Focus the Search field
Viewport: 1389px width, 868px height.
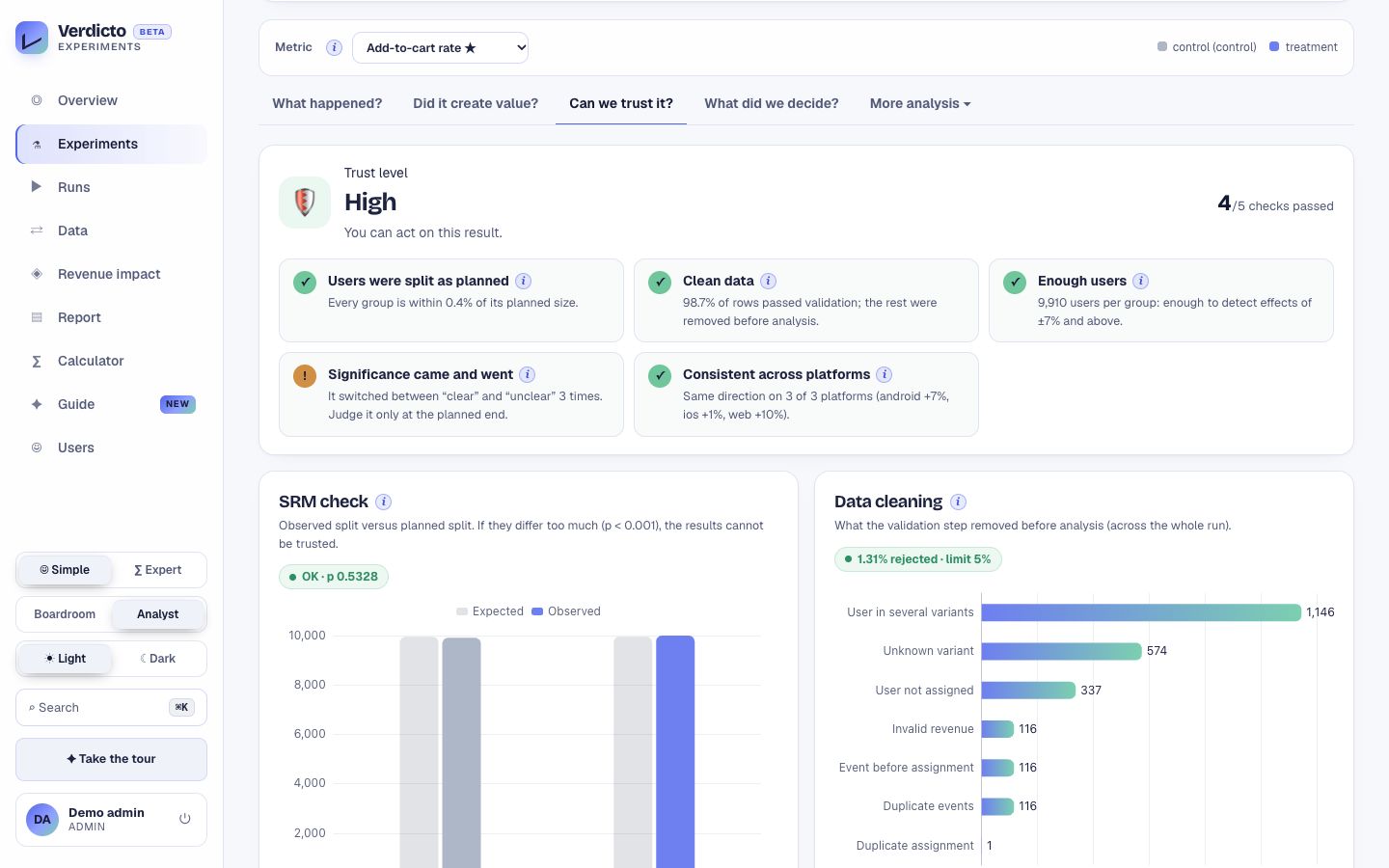[111, 708]
